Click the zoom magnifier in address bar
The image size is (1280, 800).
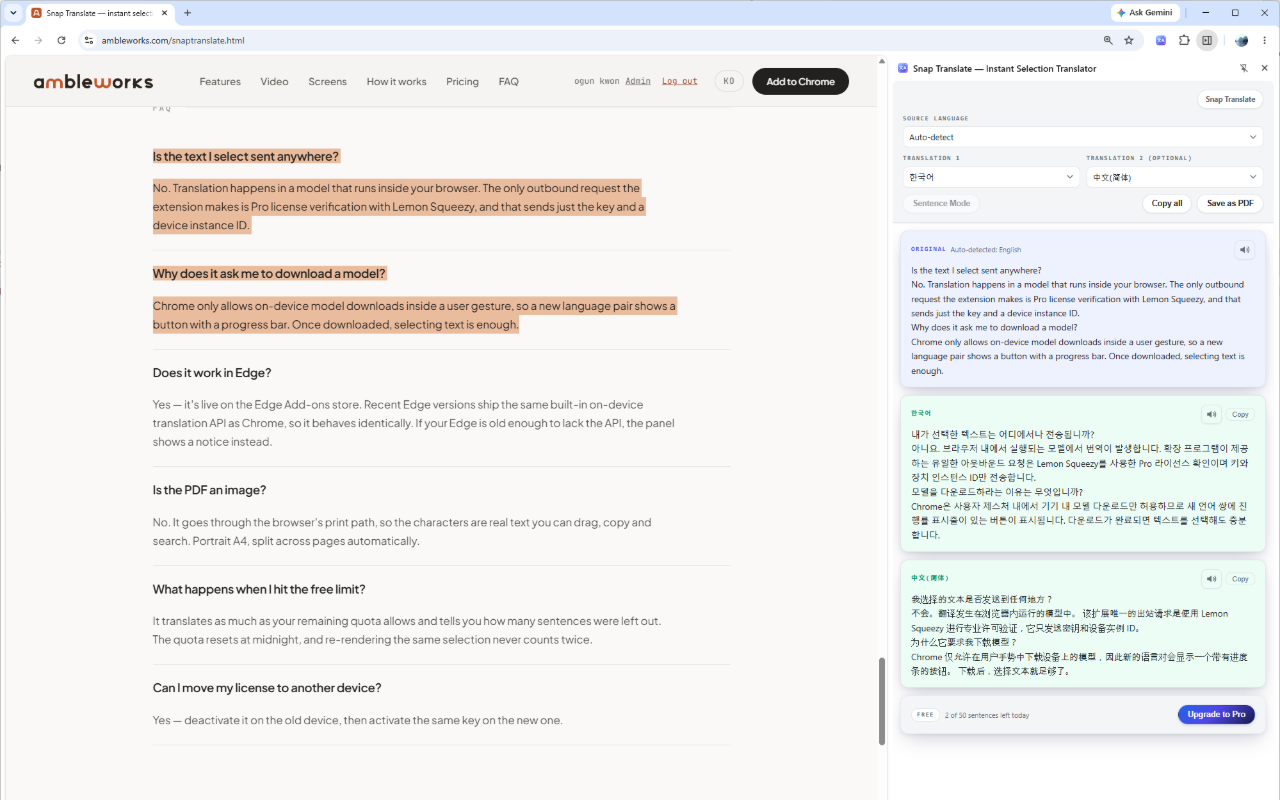click(1108, 40)
